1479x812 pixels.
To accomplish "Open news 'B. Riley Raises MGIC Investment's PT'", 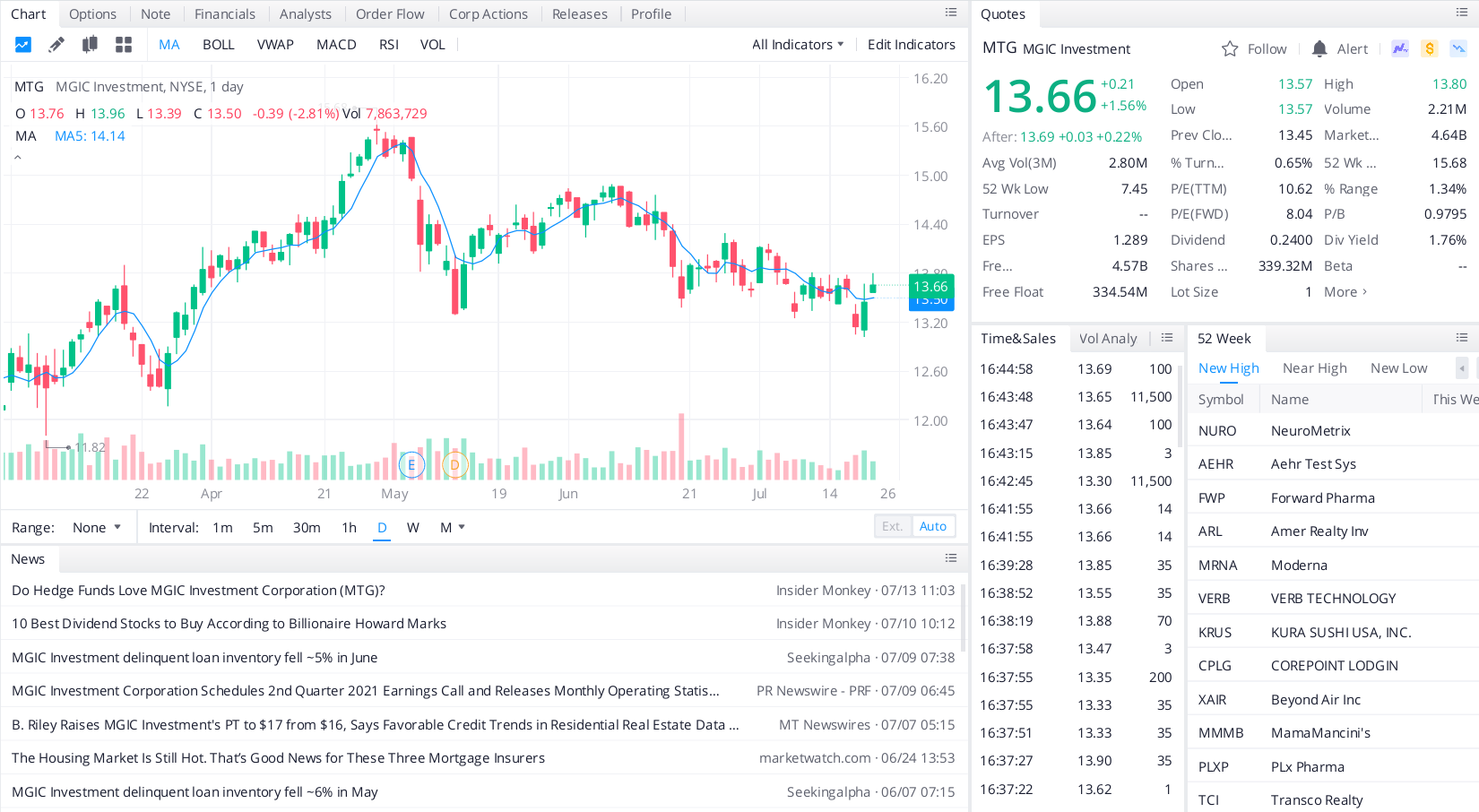I will pos(376,725).
